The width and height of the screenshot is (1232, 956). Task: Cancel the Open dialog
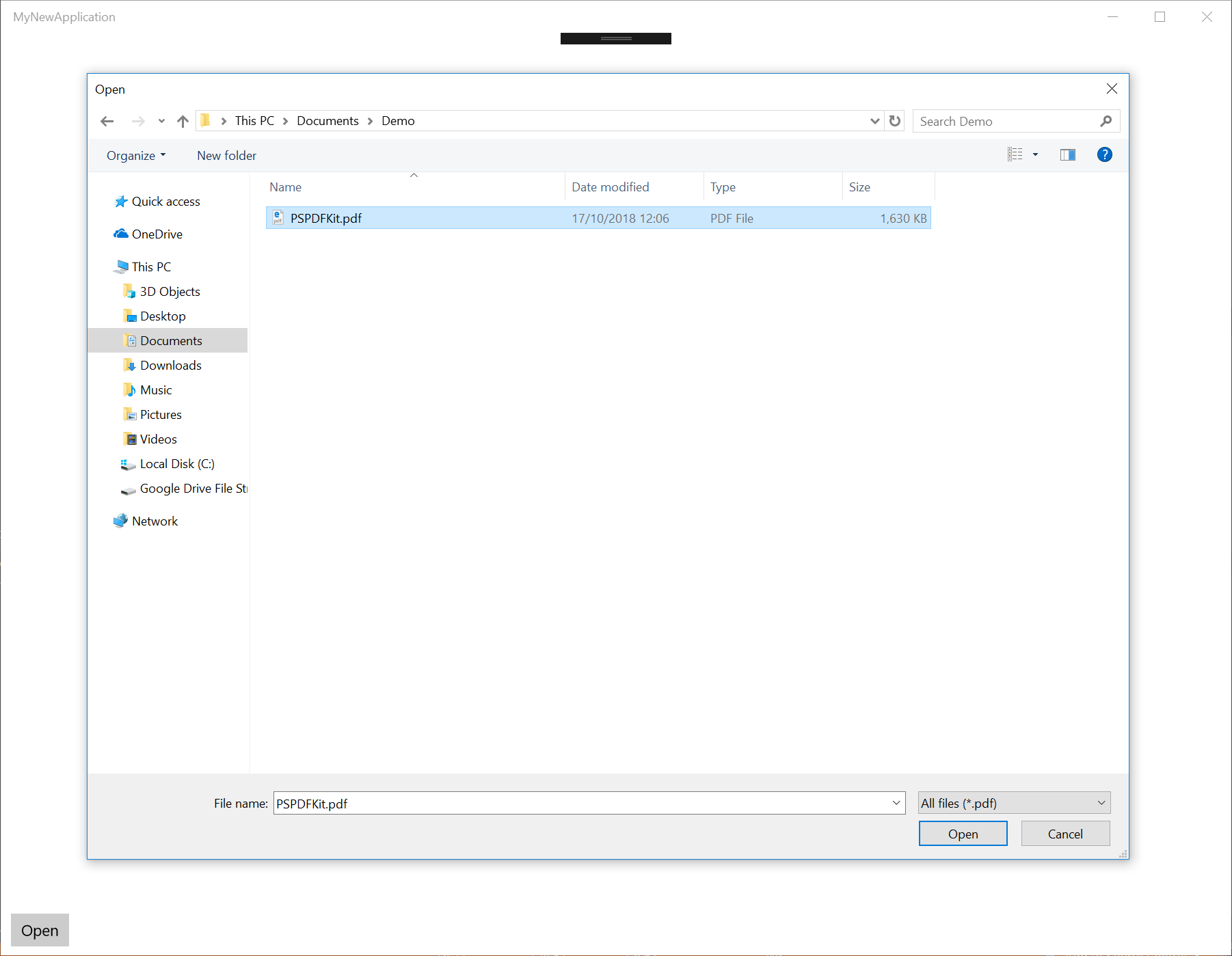tap(1064, 834)
